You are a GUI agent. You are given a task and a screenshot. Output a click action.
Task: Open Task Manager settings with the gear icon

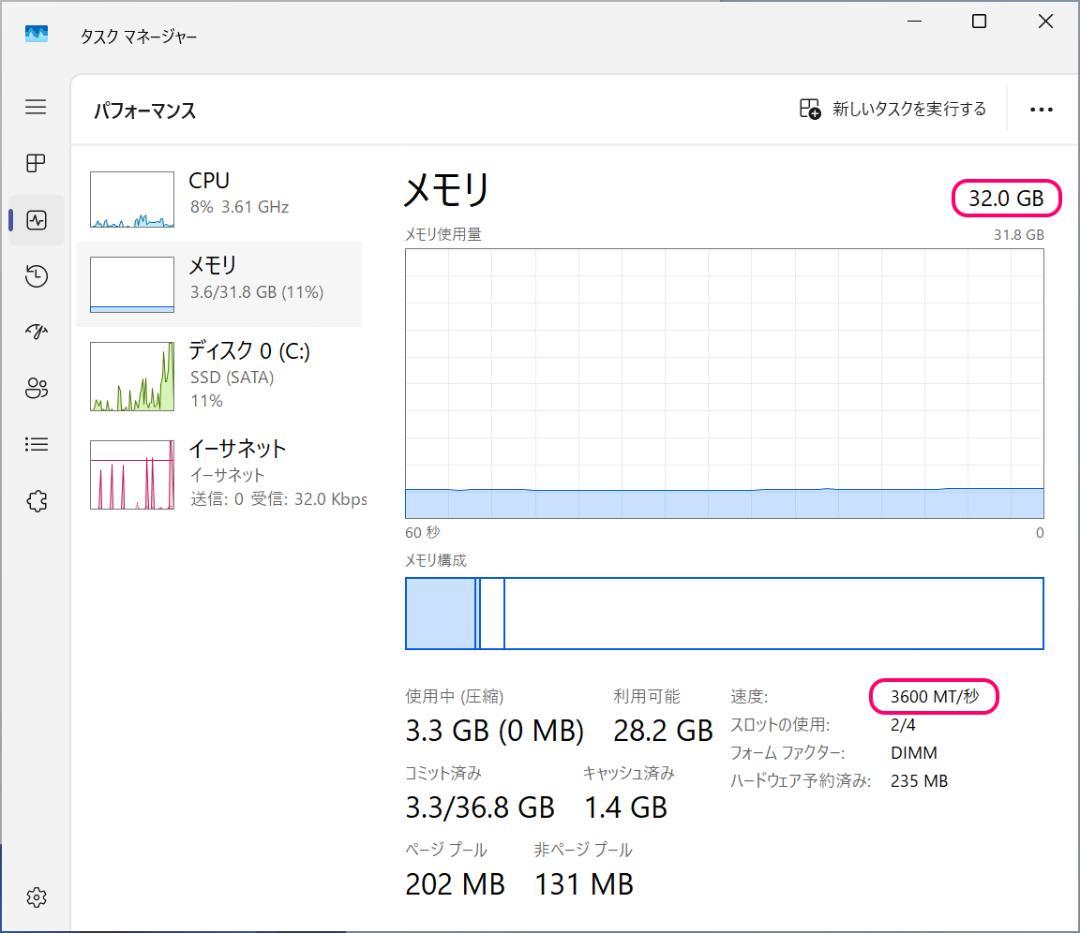[x=36, y=898]
